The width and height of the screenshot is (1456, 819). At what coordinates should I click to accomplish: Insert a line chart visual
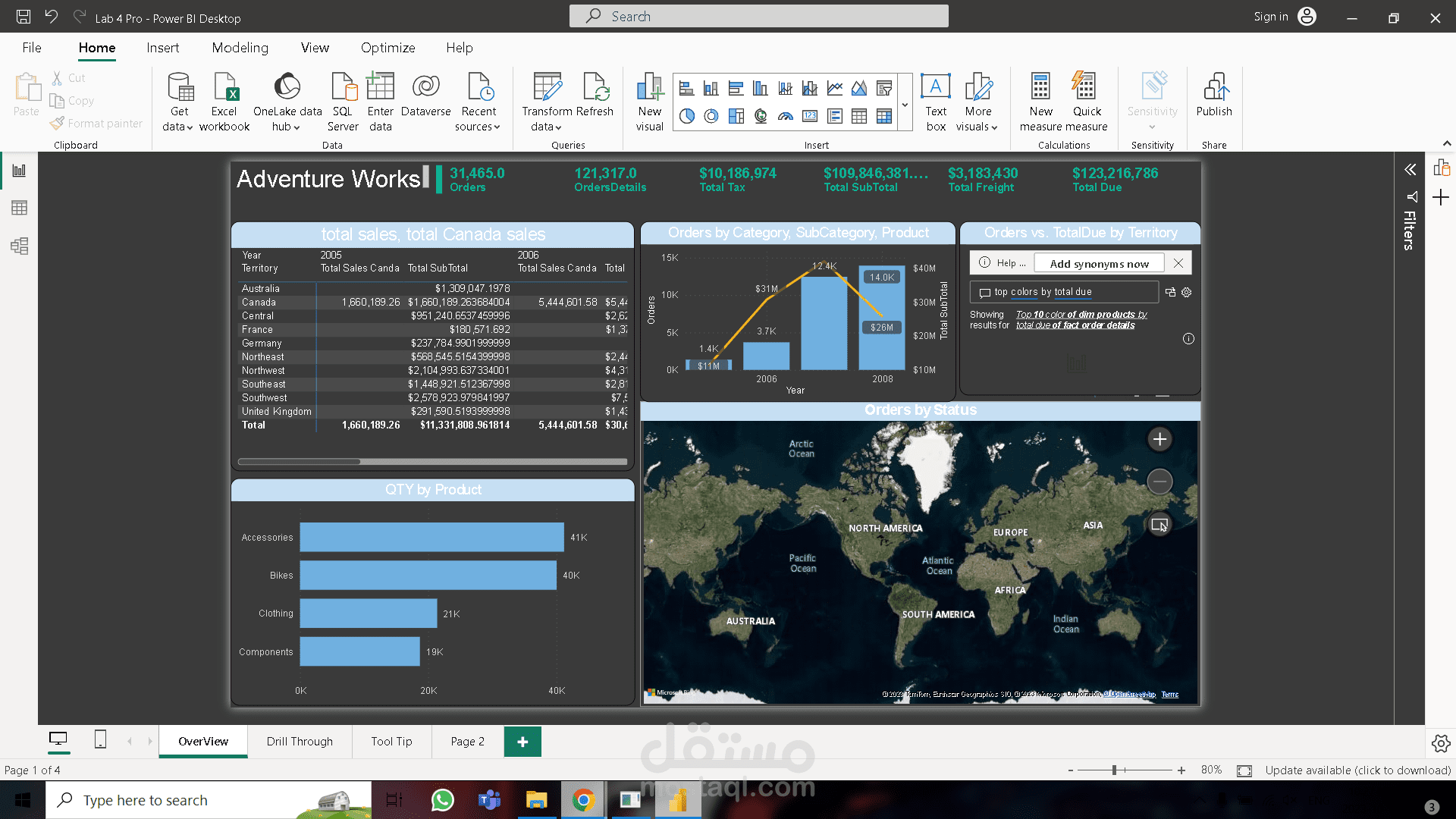[x=835, y=89]
